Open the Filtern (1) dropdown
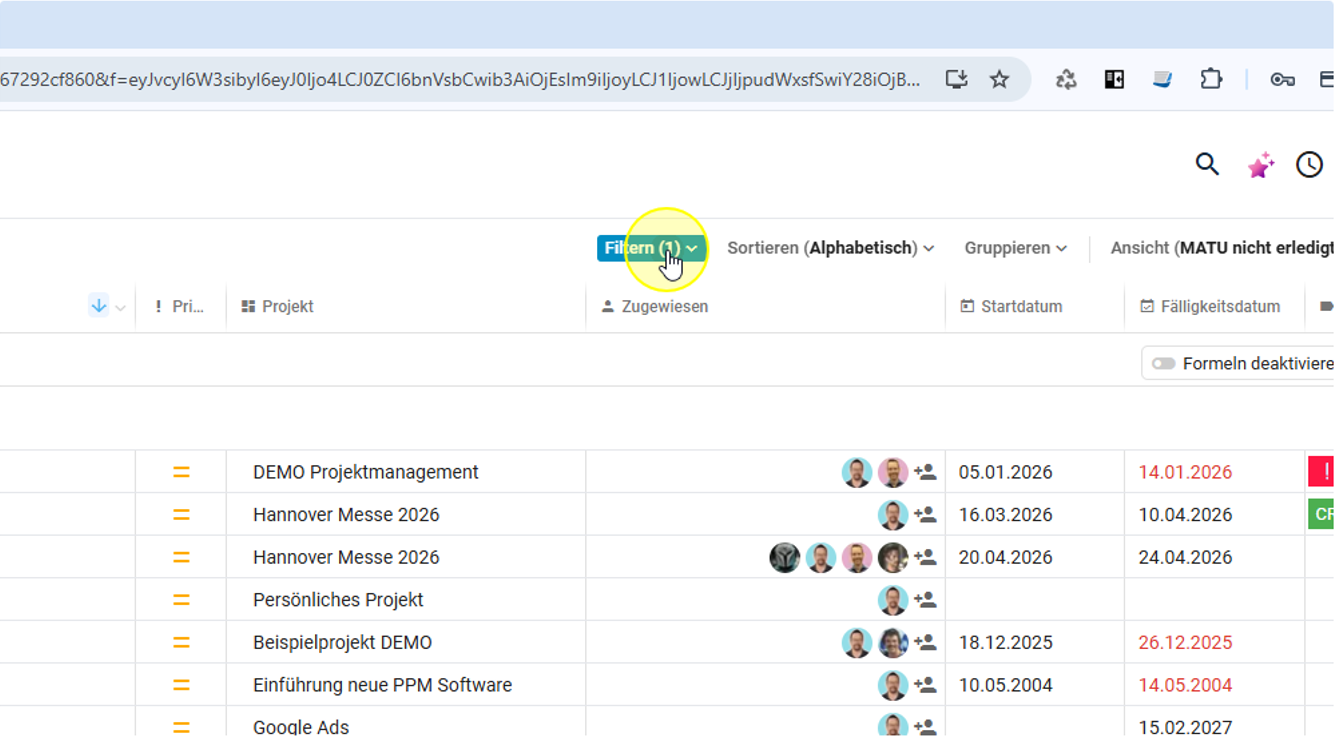Image resolution: width=1337 pixels, height=736 pixels. (x=651, y=248)
